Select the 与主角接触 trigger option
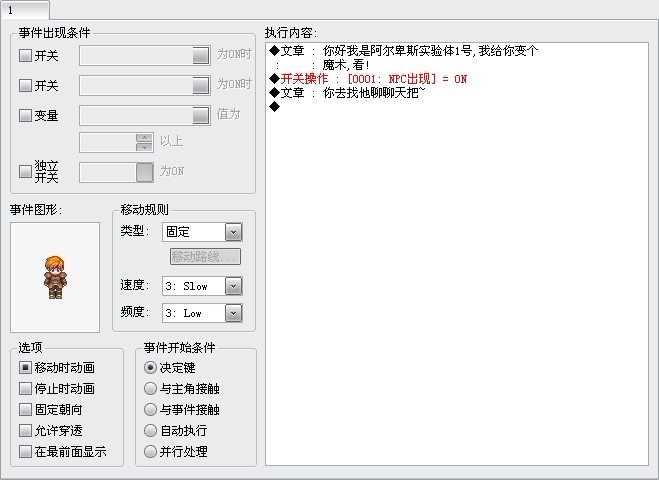This screenshot has width=659, height=480. 182,388
